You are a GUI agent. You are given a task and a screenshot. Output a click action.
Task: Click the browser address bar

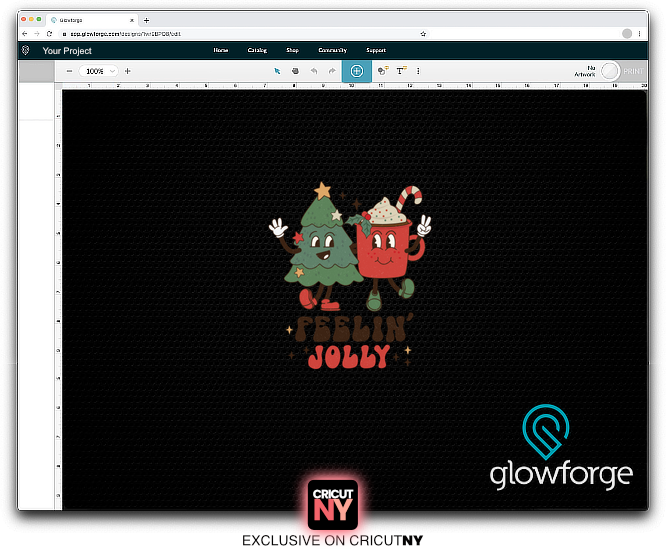click(x=244, y=34)
